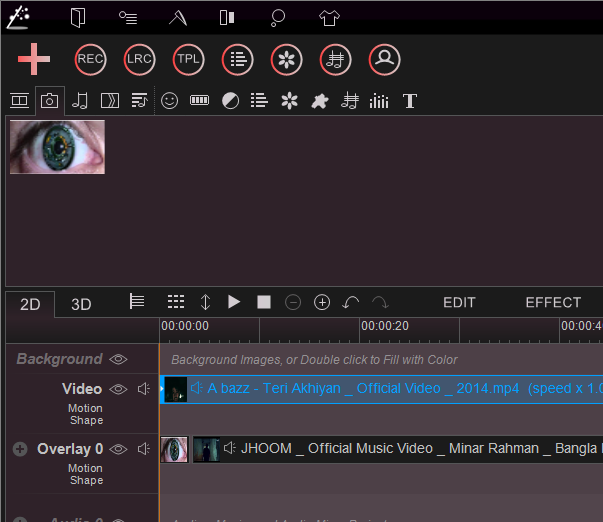The image size is (603, 522).
Task: Click the red circular flower effect button
Action: (x=287, y=60)
